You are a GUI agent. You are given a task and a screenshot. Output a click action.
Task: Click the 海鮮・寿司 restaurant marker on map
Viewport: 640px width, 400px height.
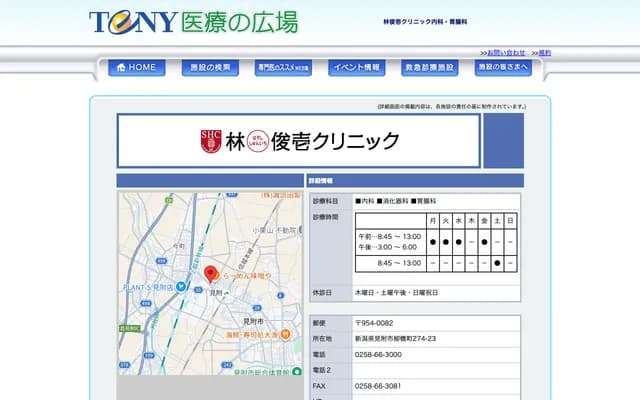click(x=286, y=335)
